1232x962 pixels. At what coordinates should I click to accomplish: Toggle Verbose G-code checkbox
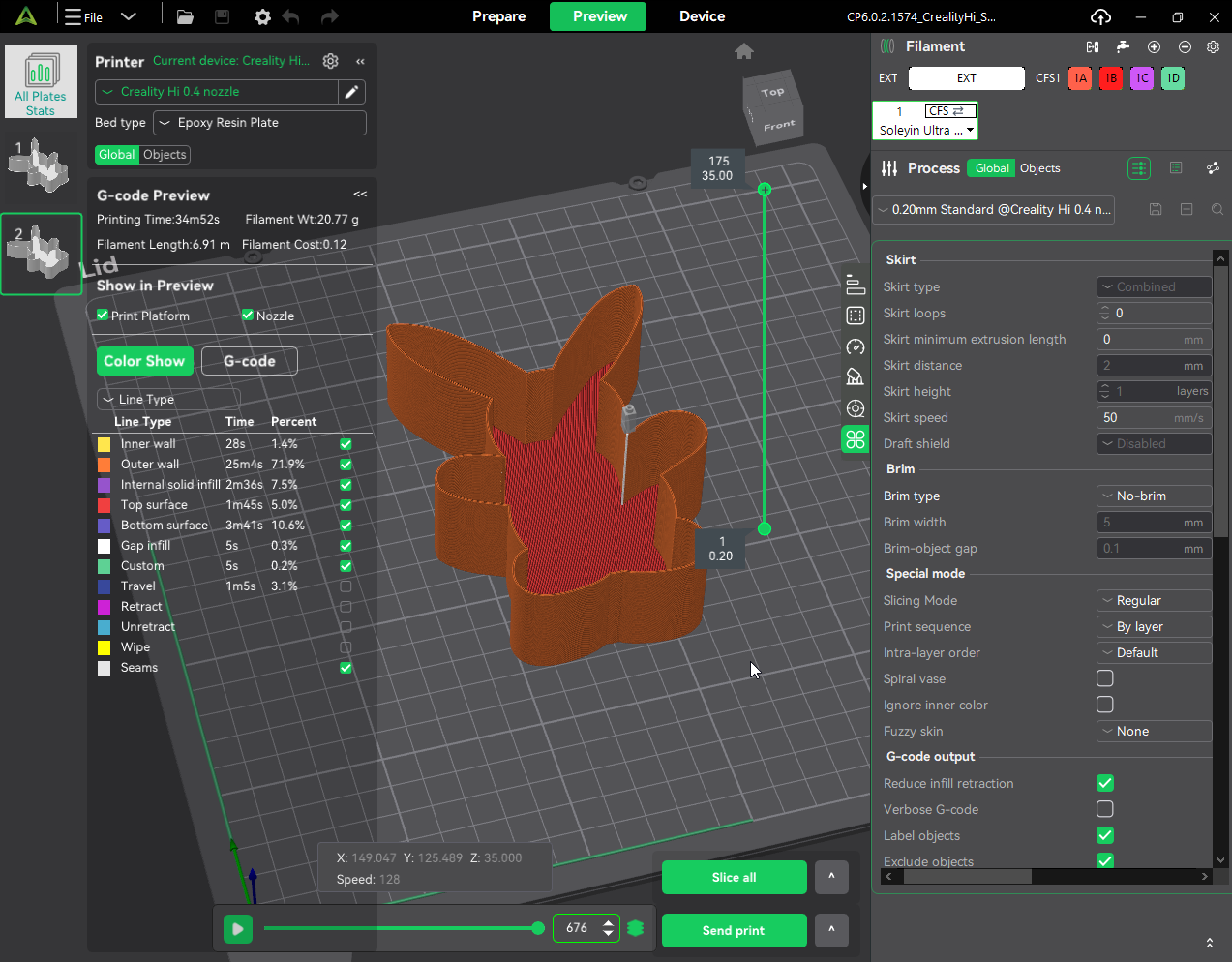(x=1105, y=809)
